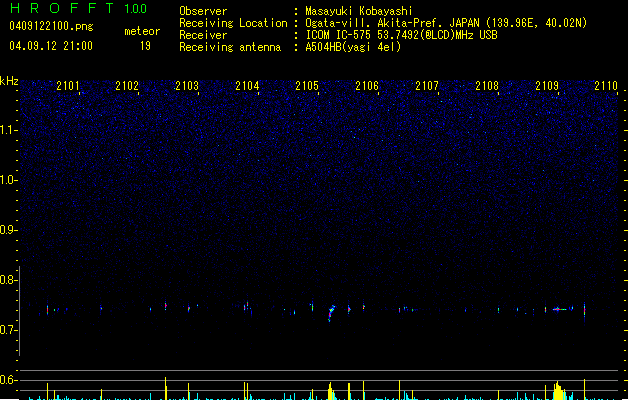Click the antenna value A504HB(yagi 4el)

click(353, 47)
